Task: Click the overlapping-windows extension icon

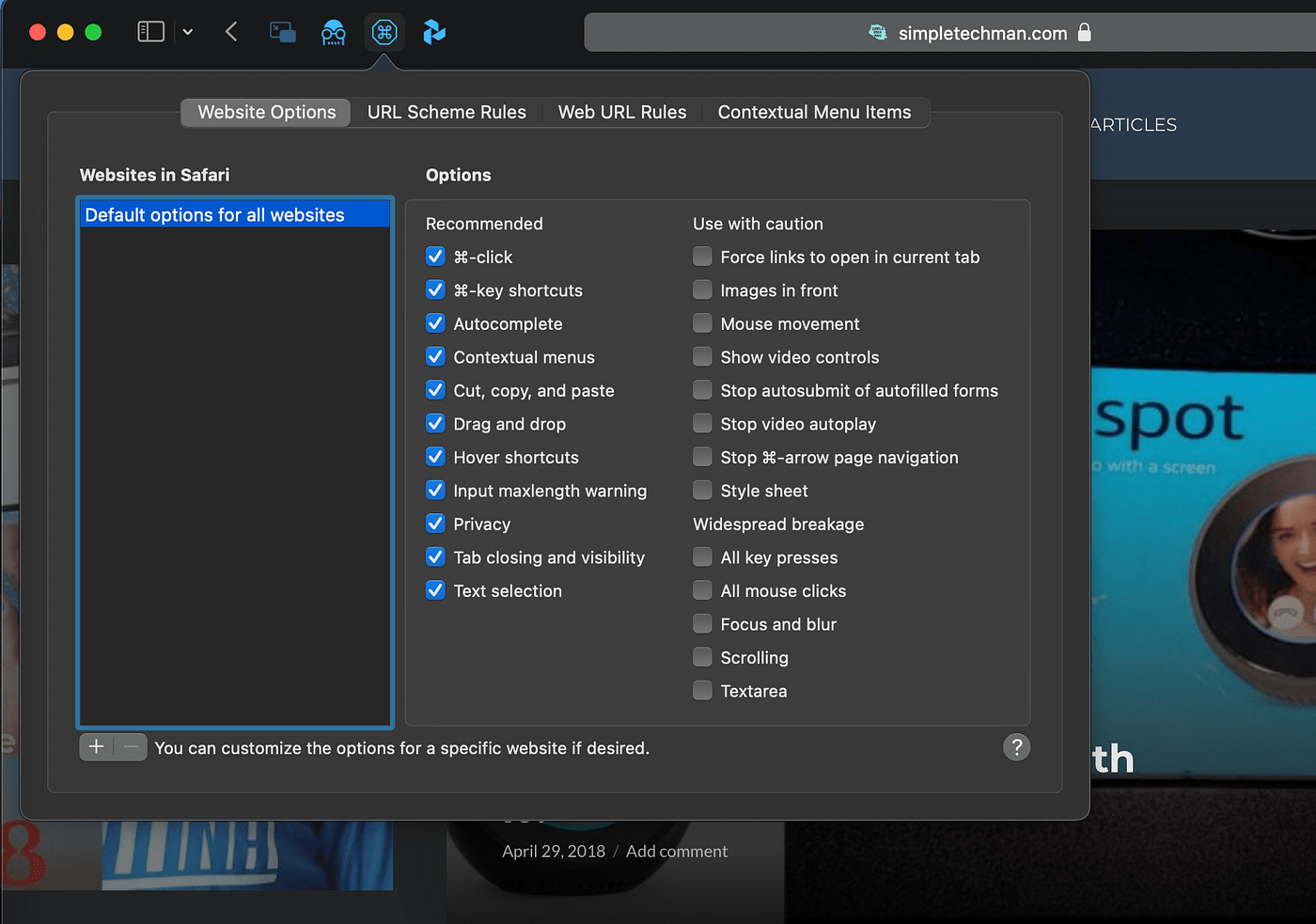Action: click(x=282, y=31)
